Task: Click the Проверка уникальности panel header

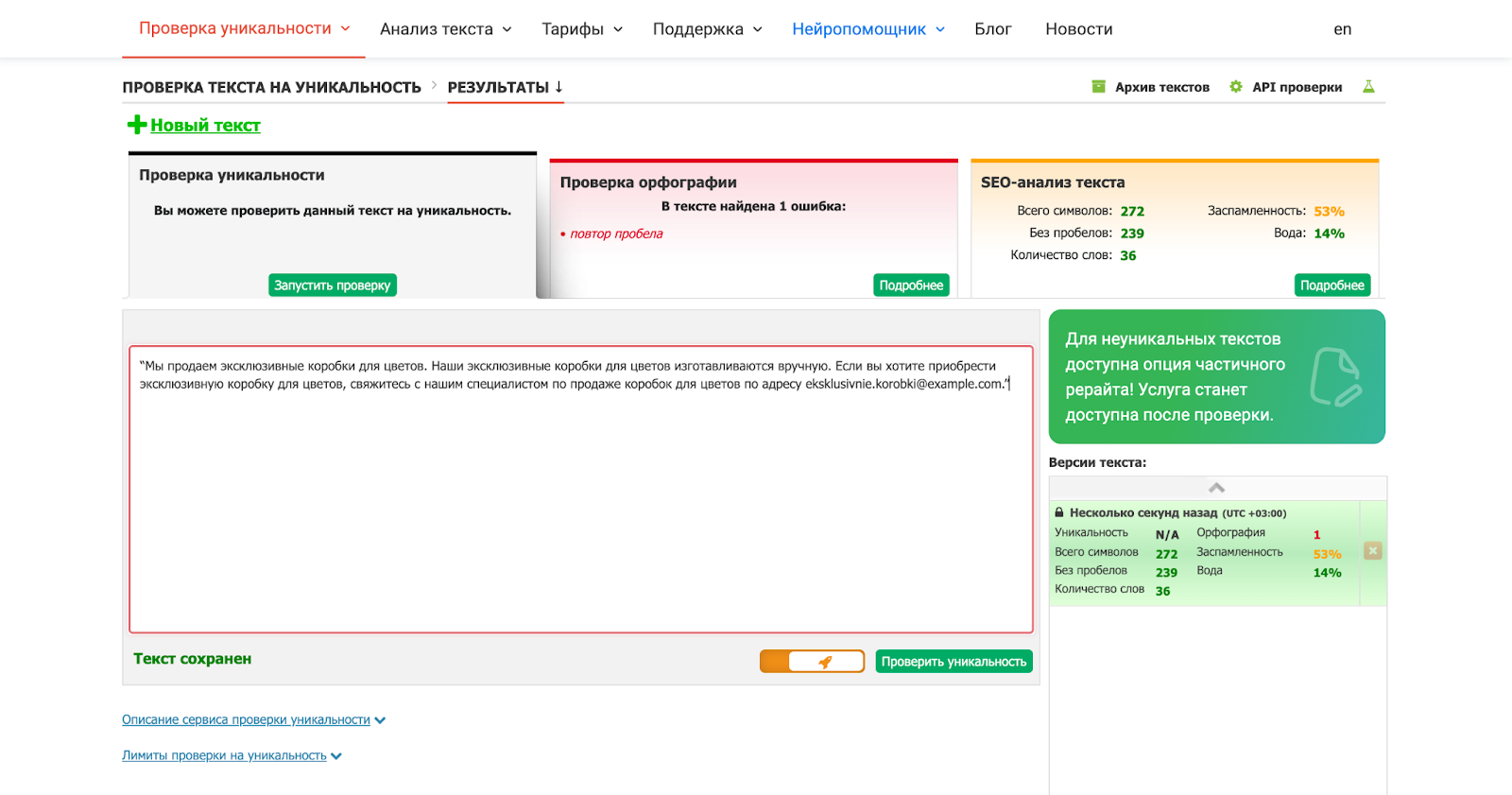Action: tap(232, 175)
